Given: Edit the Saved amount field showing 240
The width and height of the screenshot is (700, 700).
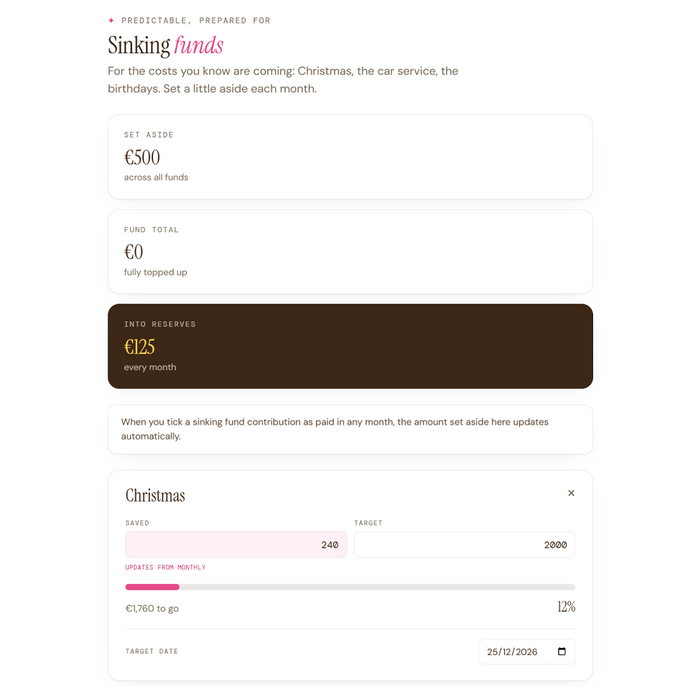Looking at the screenshot, I should click(x=236, y=544).
